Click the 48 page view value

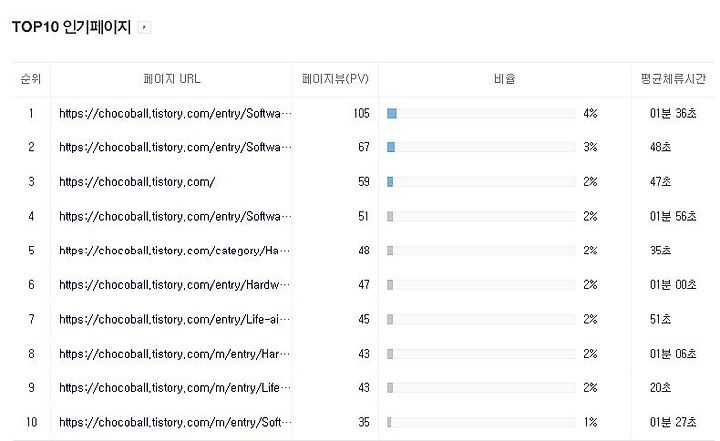click(x=364, y=251)
